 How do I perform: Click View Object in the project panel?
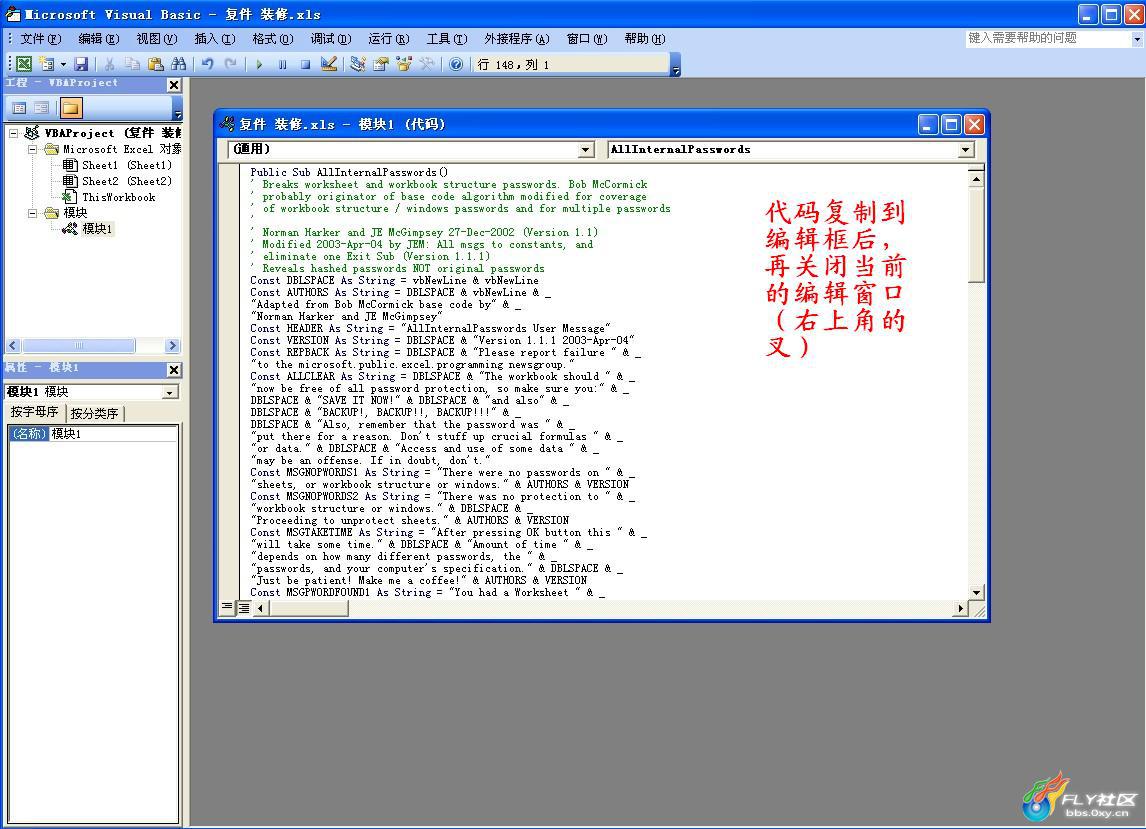pyautogui.click(x=42, y=108)
